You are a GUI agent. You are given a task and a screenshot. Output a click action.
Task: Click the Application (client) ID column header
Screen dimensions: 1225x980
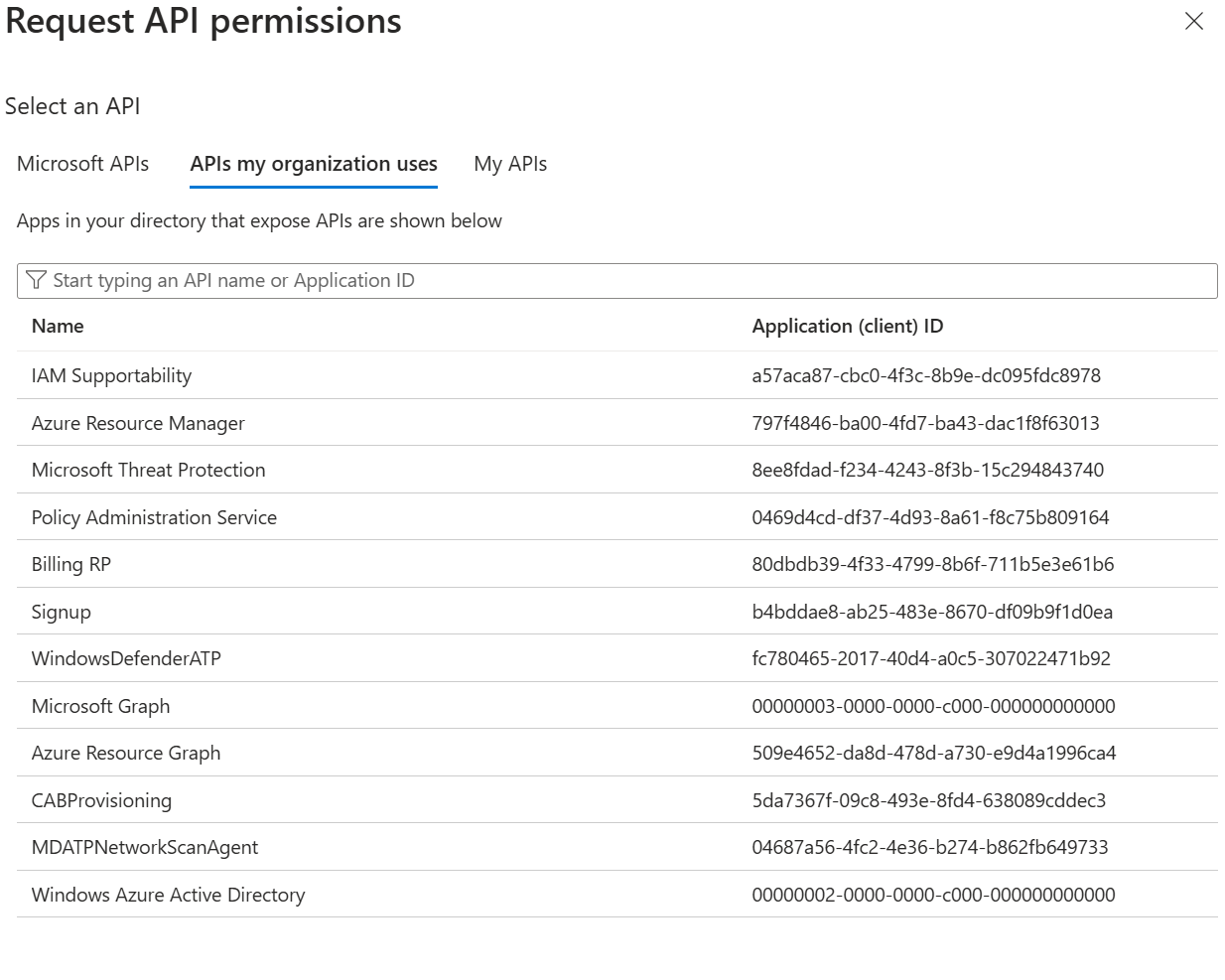click(x=847, y=326)
